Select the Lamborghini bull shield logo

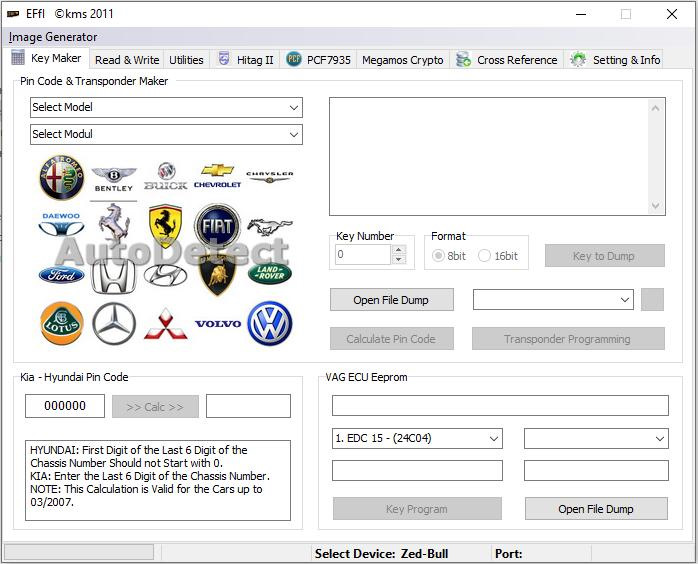[x=217, y=275]
